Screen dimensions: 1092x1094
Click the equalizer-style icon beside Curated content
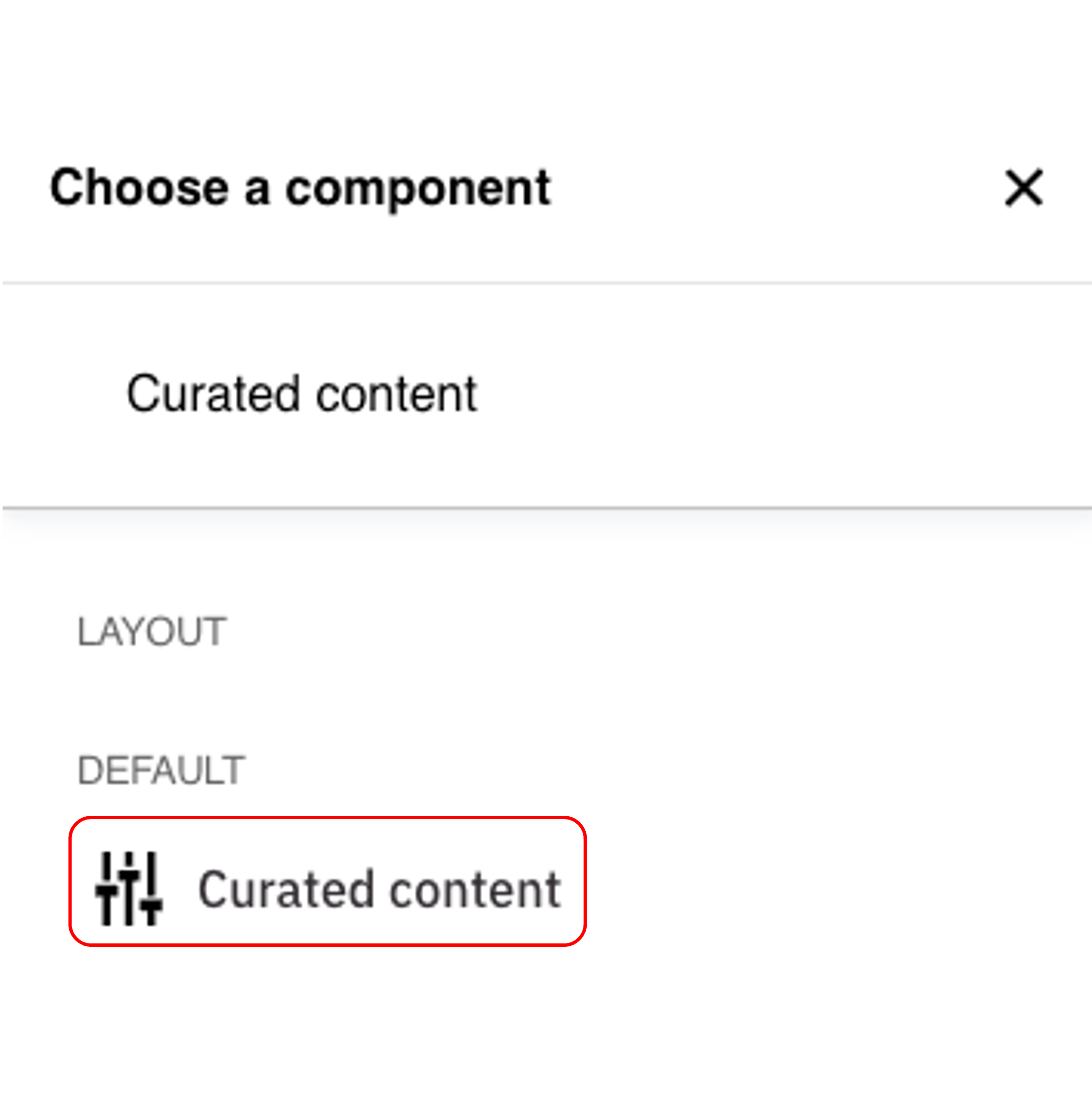(x=129, y=889)
